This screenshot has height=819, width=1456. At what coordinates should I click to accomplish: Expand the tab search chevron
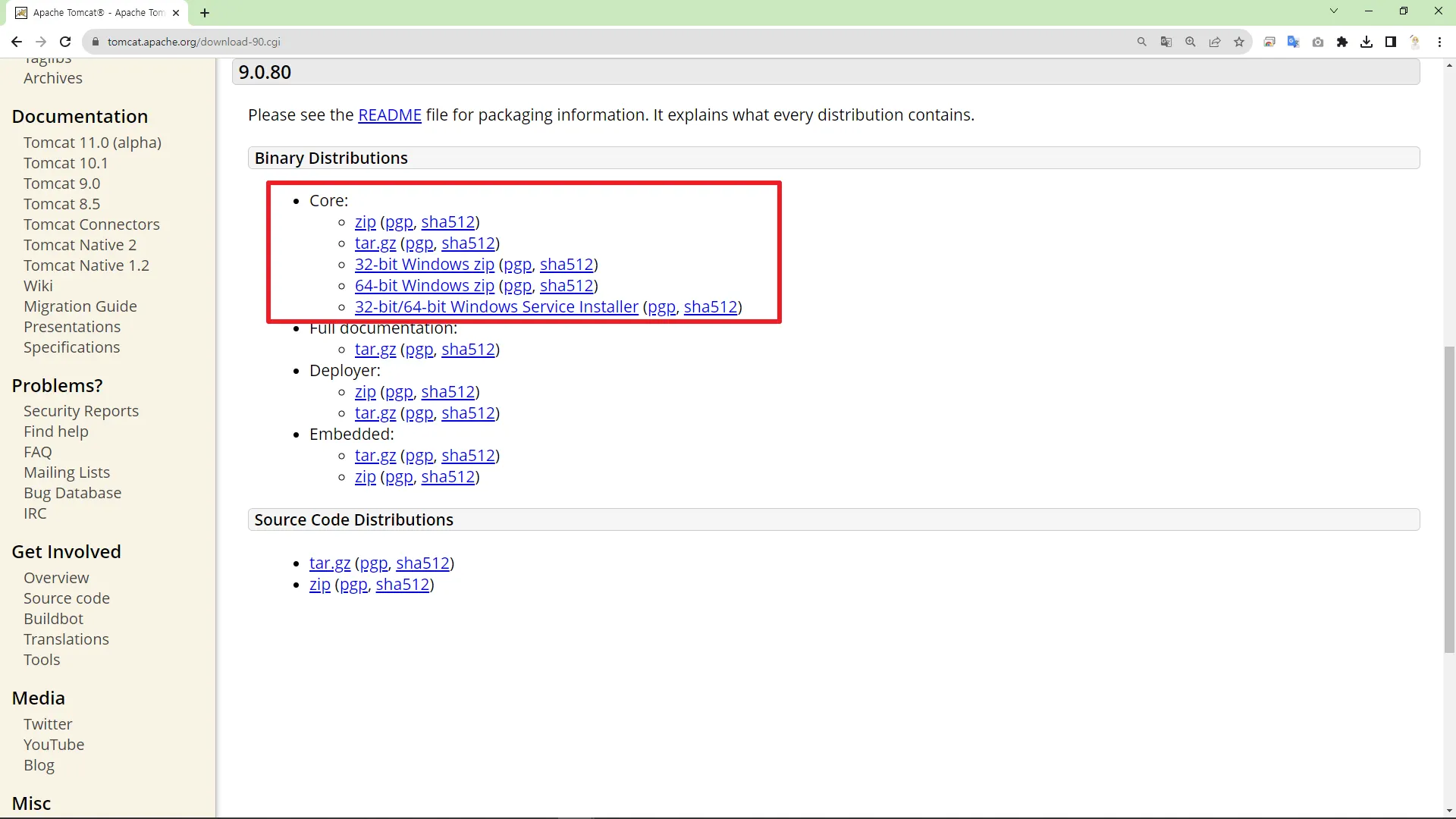[1334, 11]
